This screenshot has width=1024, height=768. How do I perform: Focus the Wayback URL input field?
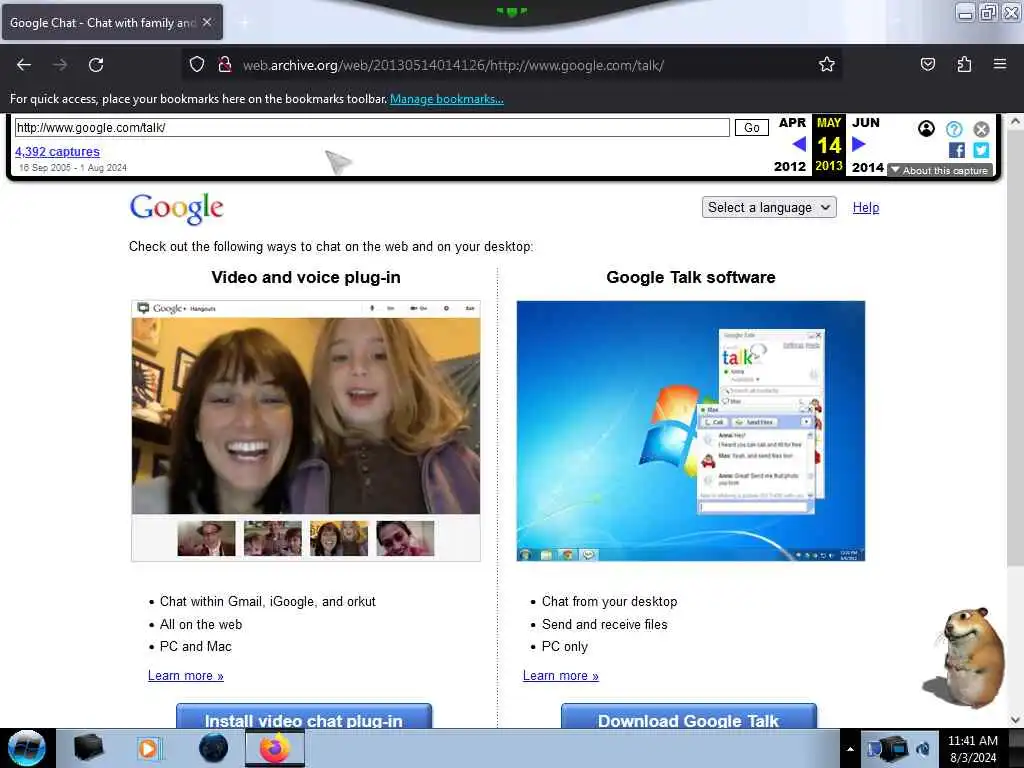[x=372, y=127]
